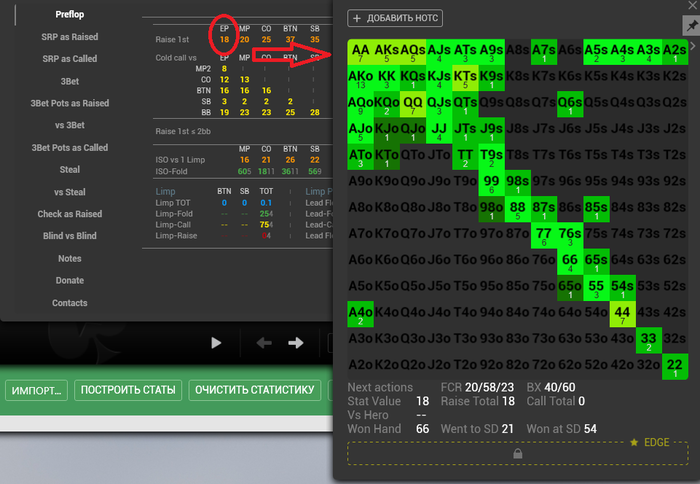Image resolution: width=700 pixels, height=484 pixels.
Task: Open the Donate link
Action: point(70,280)
